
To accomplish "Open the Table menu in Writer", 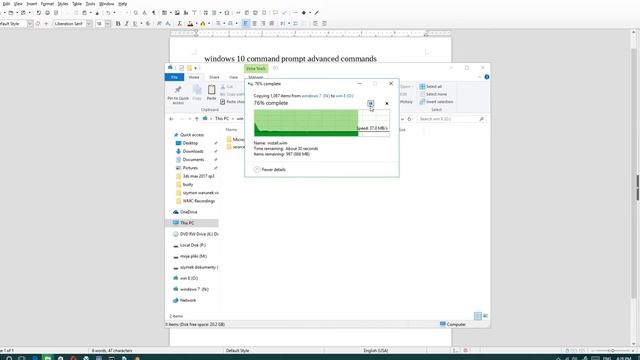I will [77, 4].
